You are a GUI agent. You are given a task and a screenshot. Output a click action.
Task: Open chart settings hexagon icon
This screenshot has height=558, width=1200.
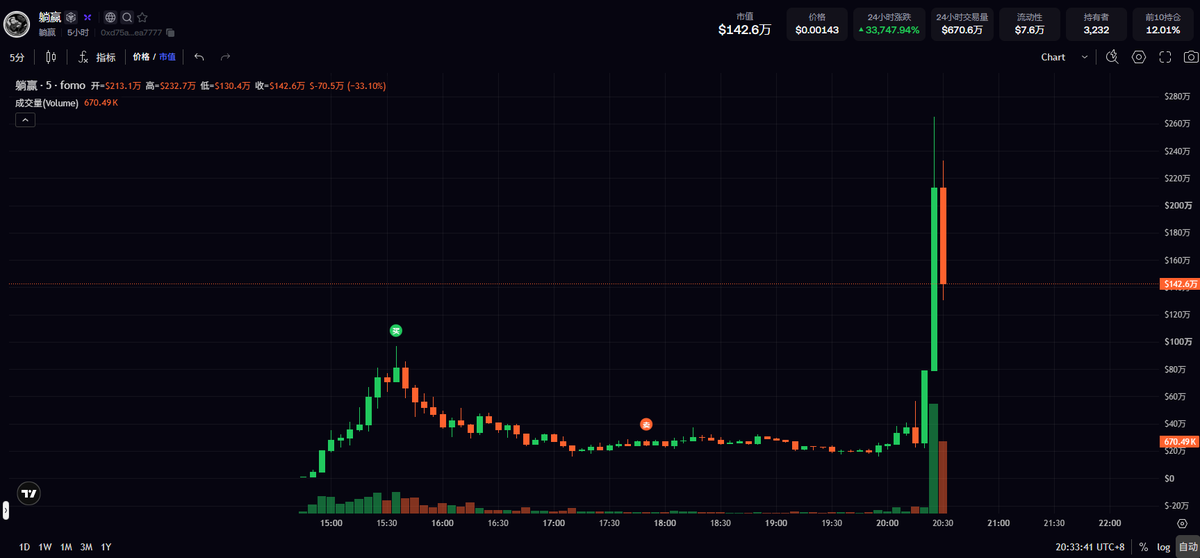pos(1138,57)
